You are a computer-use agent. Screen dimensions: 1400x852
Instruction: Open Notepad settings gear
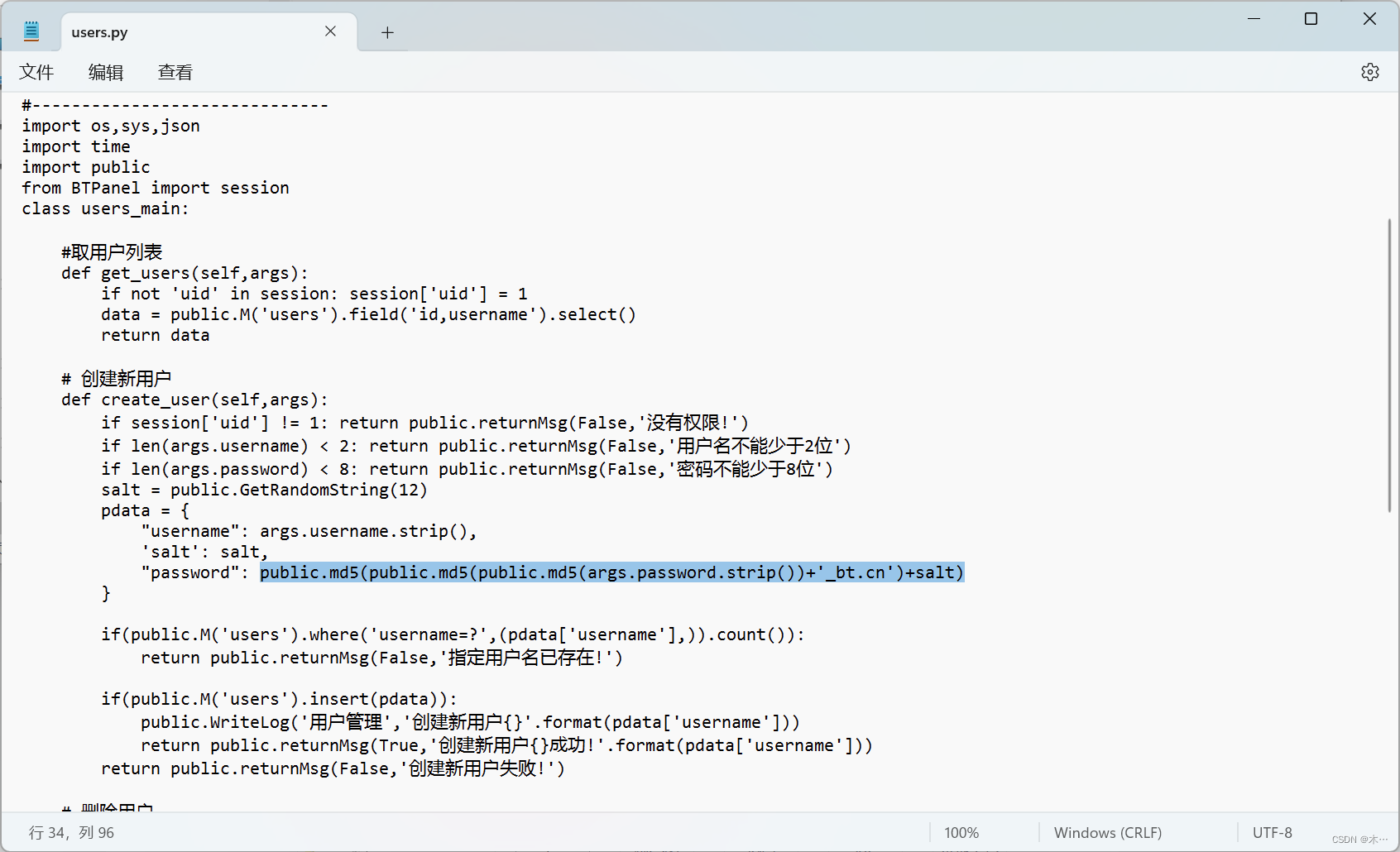(x=1369, y=72)
